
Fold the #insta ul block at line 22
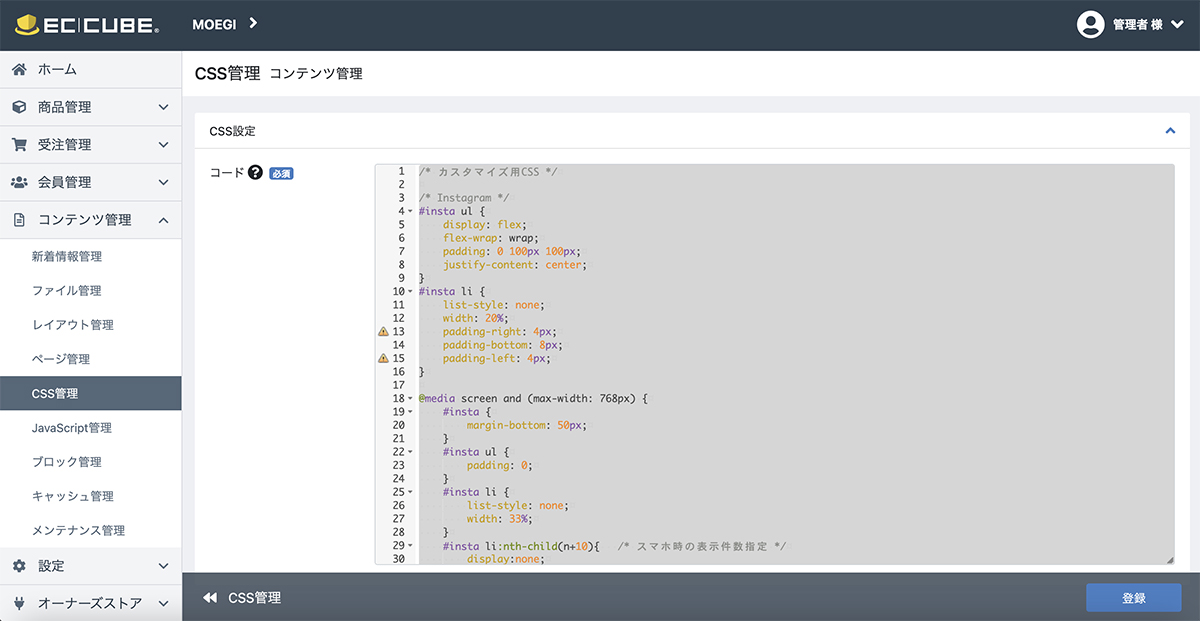[410, 452]
